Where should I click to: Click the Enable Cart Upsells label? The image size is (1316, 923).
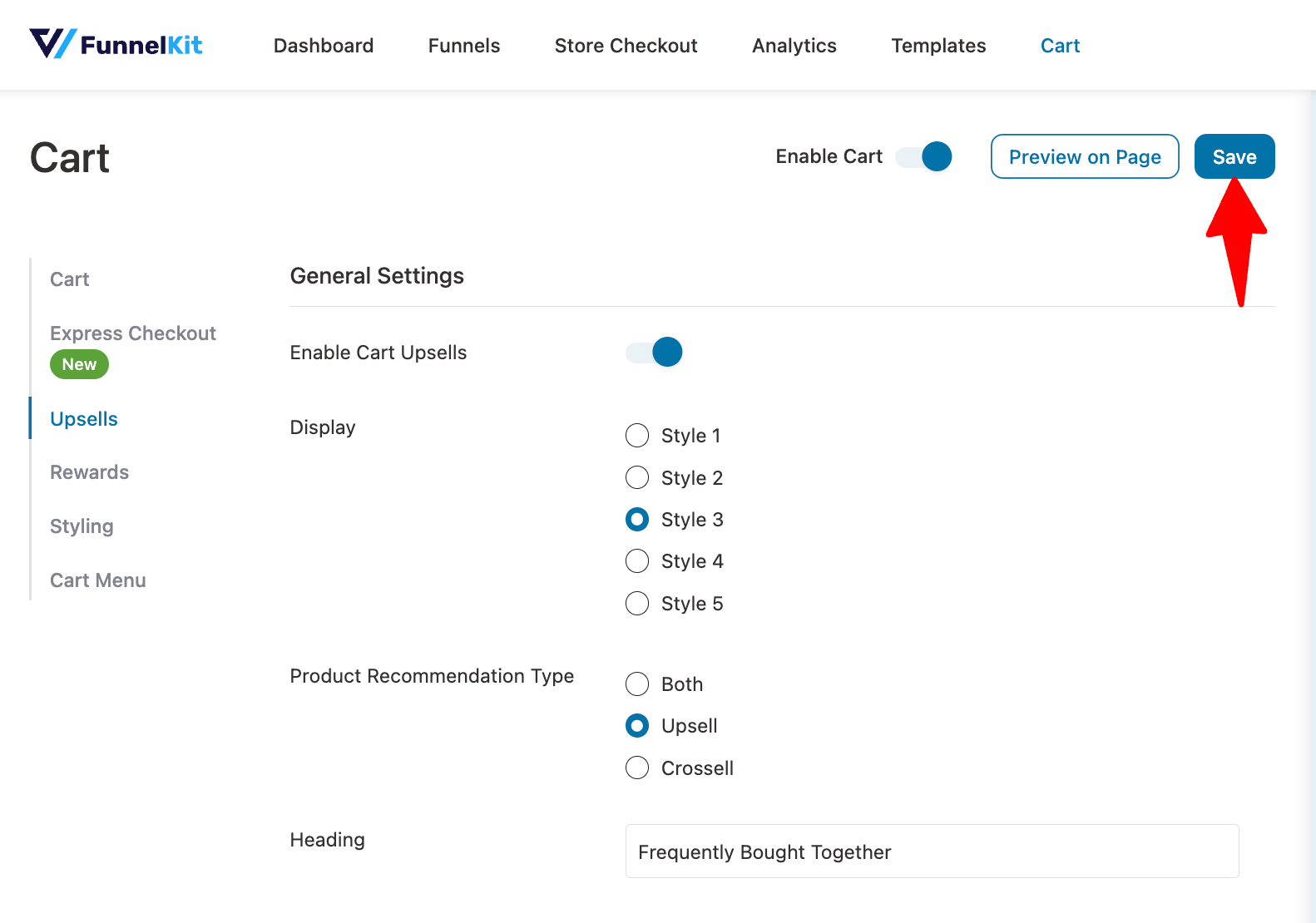click(378, 353)
